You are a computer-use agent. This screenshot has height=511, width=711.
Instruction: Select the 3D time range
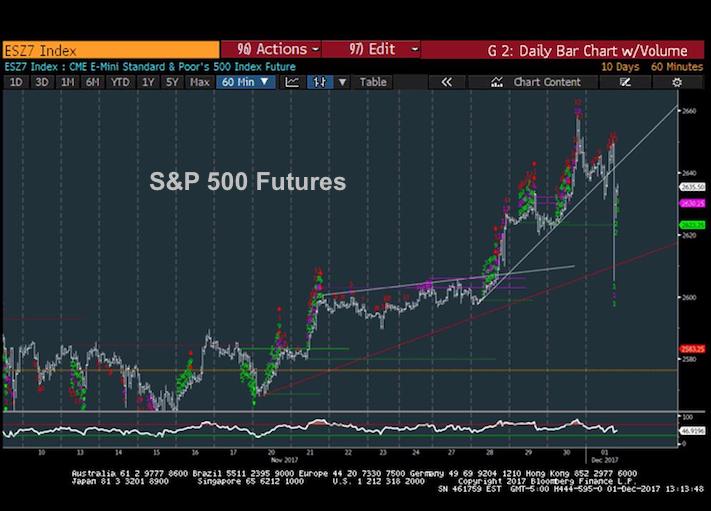point(42,82)
